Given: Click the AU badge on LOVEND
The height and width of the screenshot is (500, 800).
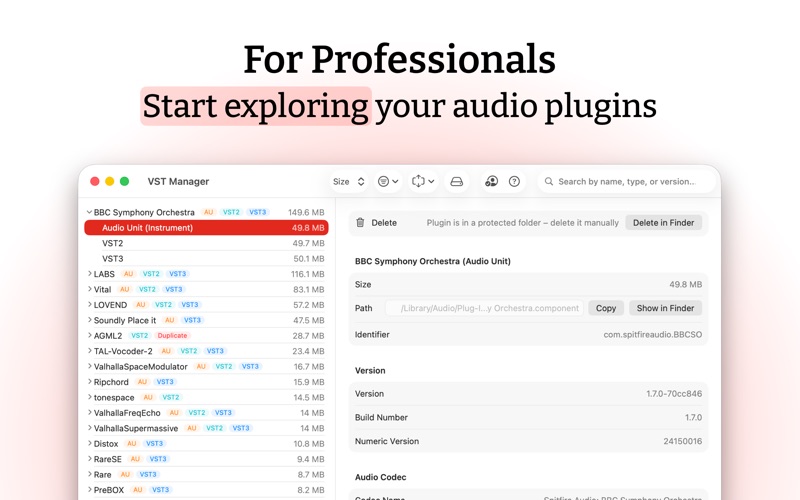Looking at the screenshot, I should coord(140,305).
